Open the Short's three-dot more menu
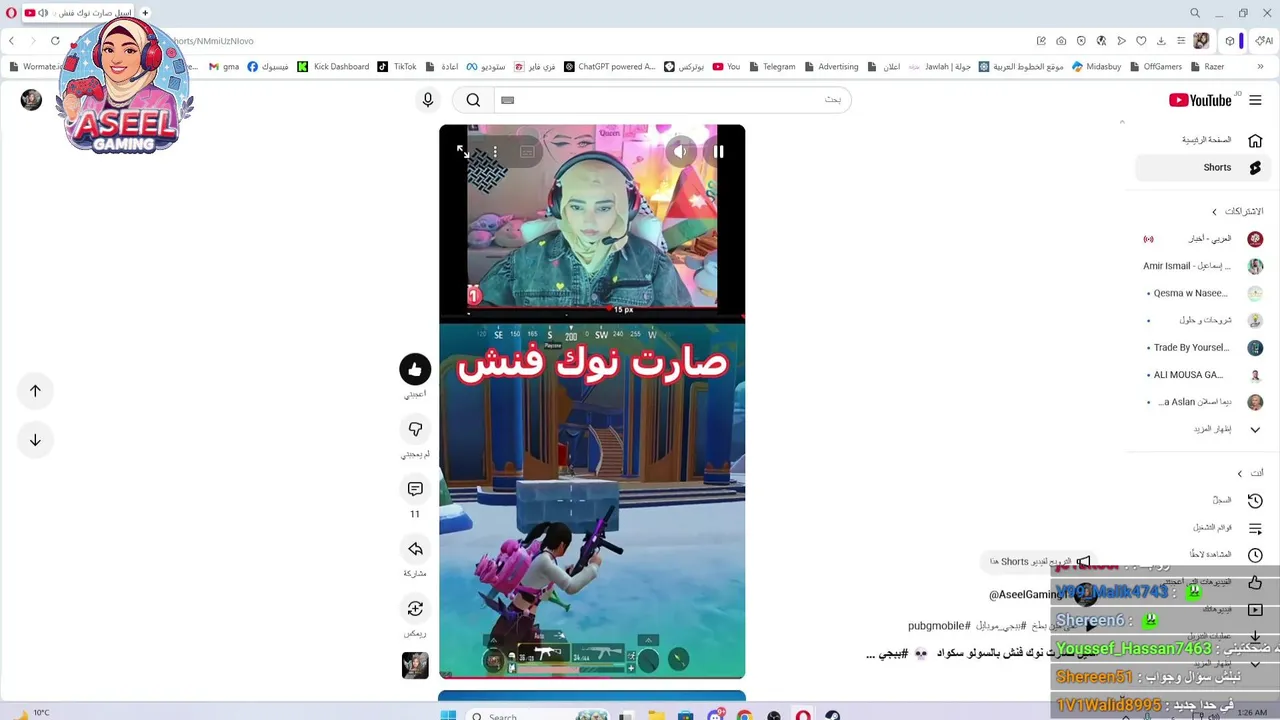This screenshot has width=1280, height=720. [495, 152]
